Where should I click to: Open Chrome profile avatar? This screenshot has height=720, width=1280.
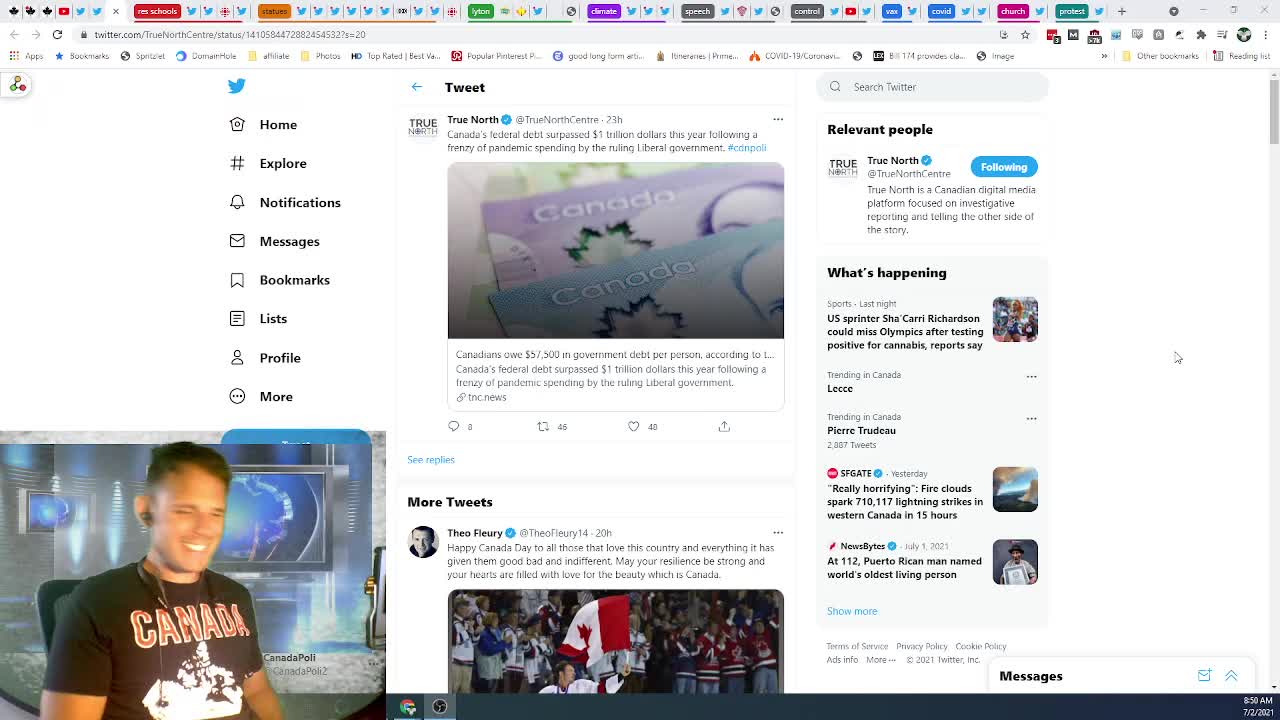pyautogui.click(x=1244, y=34)
